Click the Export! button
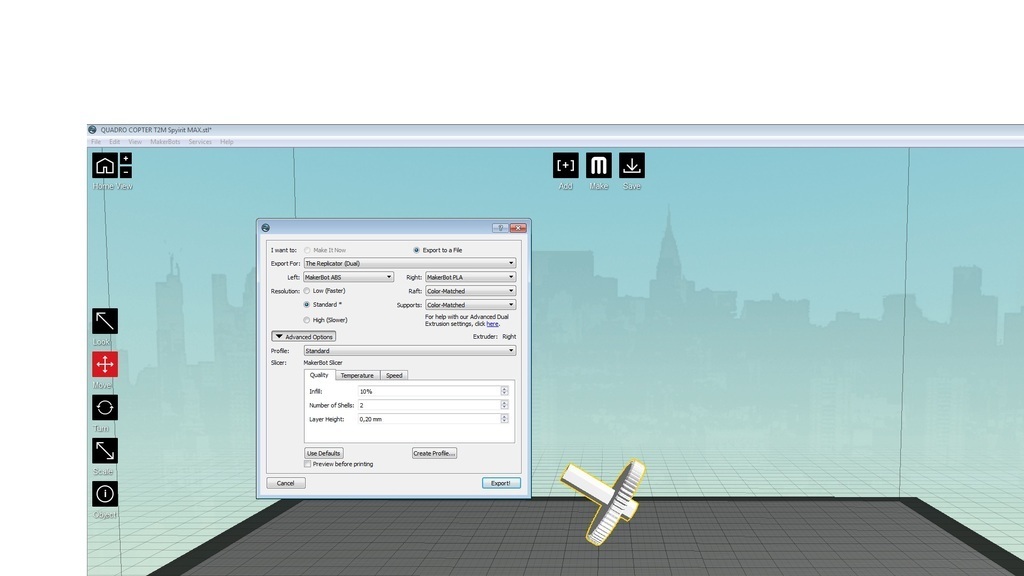Screen dimensions: 1024x576 tap(501, 483)
